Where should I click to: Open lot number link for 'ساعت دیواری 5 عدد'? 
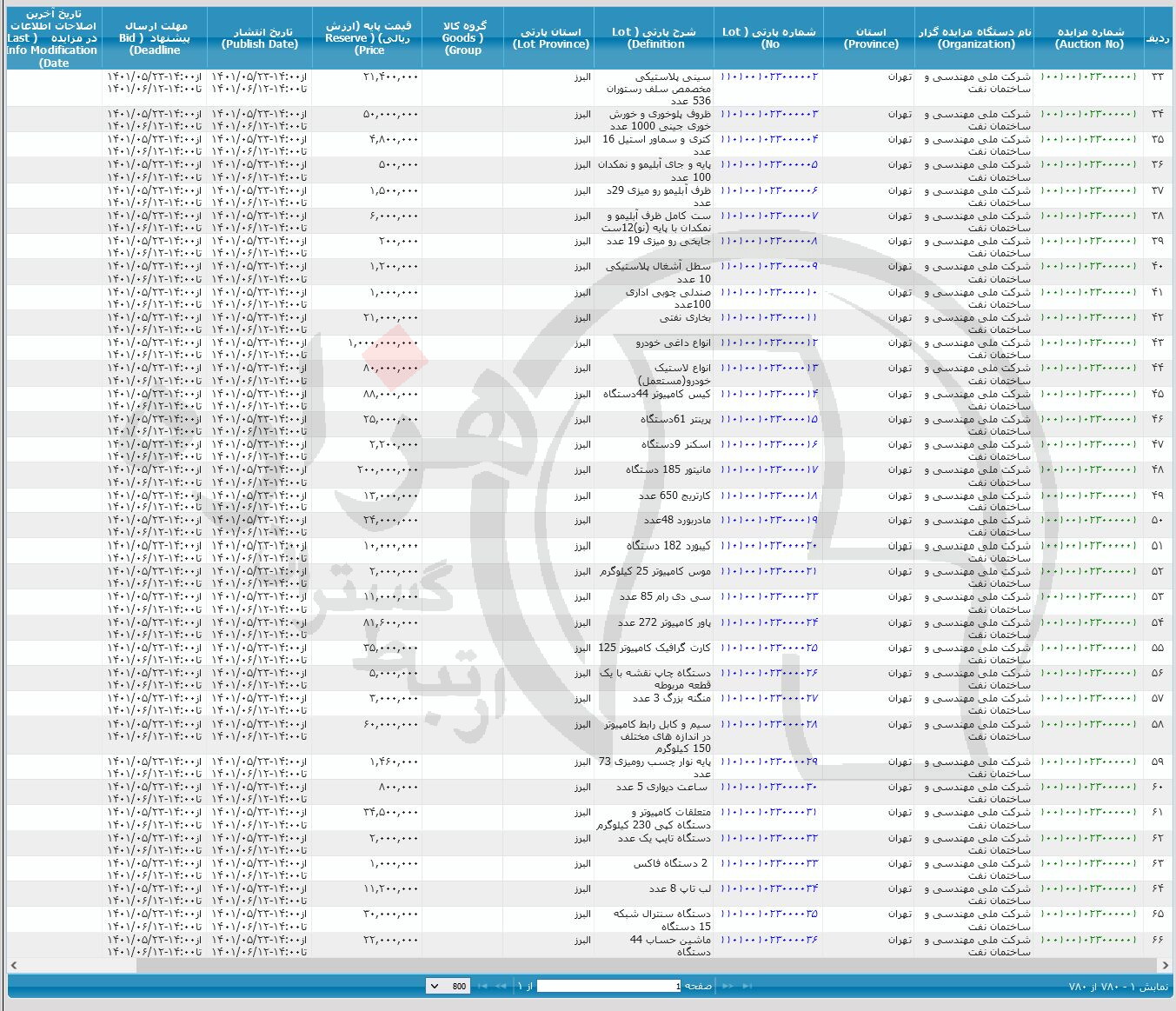(x=769, y=788)
